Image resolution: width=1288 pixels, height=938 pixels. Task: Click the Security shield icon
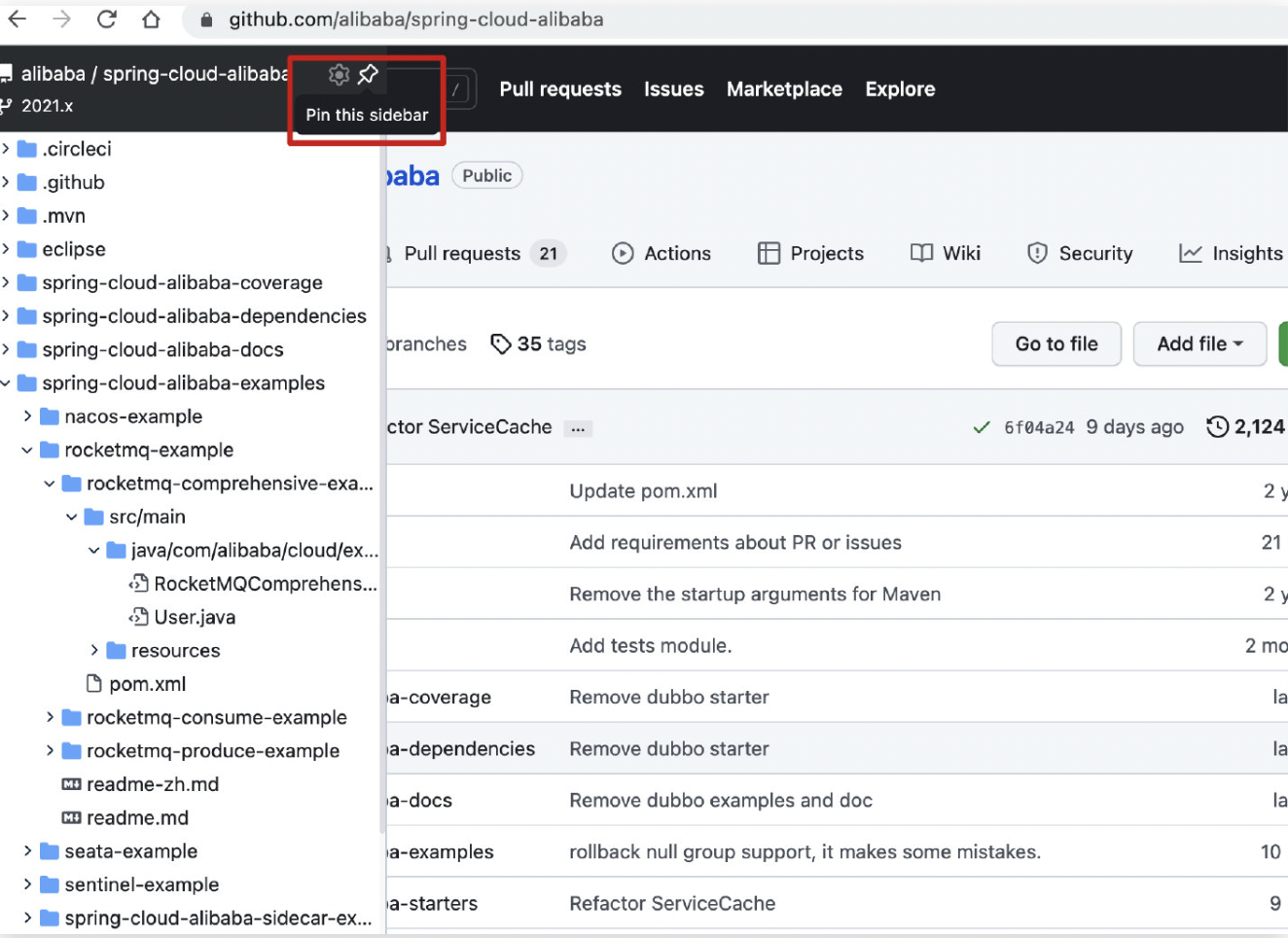1037,253
